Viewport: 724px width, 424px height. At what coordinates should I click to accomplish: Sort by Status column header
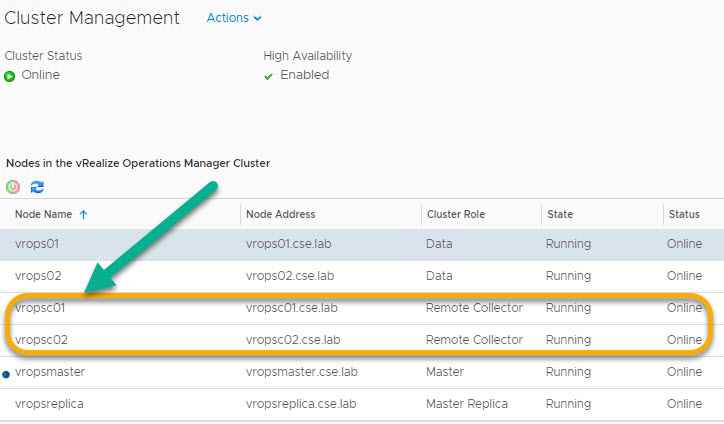tap(684, 214)
